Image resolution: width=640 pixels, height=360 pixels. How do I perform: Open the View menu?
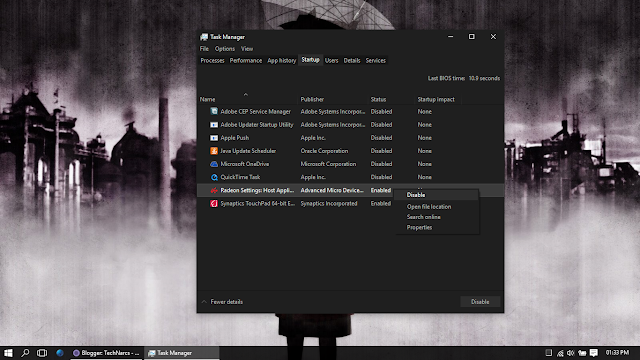247,49
